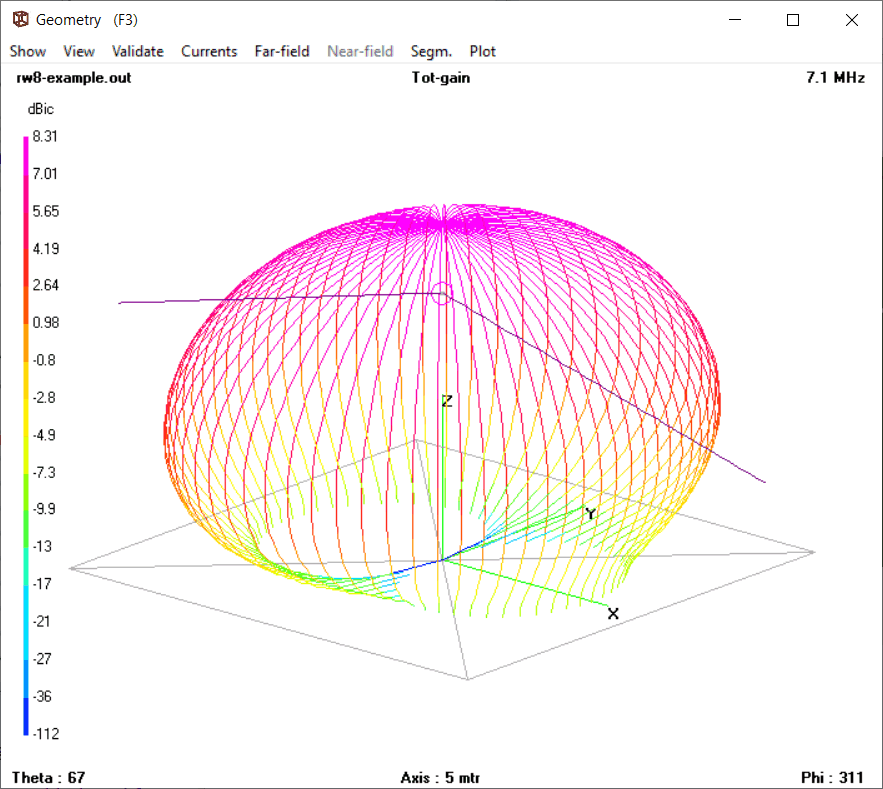The image size is (883, 789).
Task: Open the Show menu
Action: click(28, 51)
